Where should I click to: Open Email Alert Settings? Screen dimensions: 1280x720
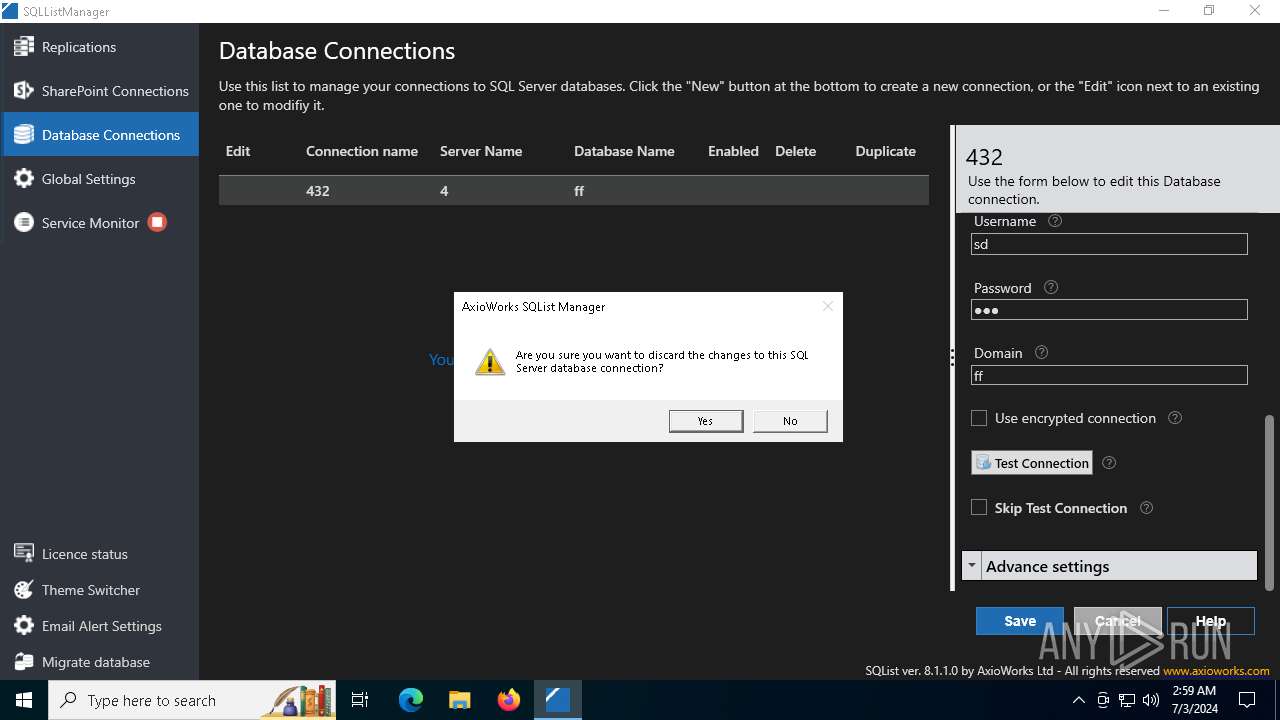tap(100, 626)
